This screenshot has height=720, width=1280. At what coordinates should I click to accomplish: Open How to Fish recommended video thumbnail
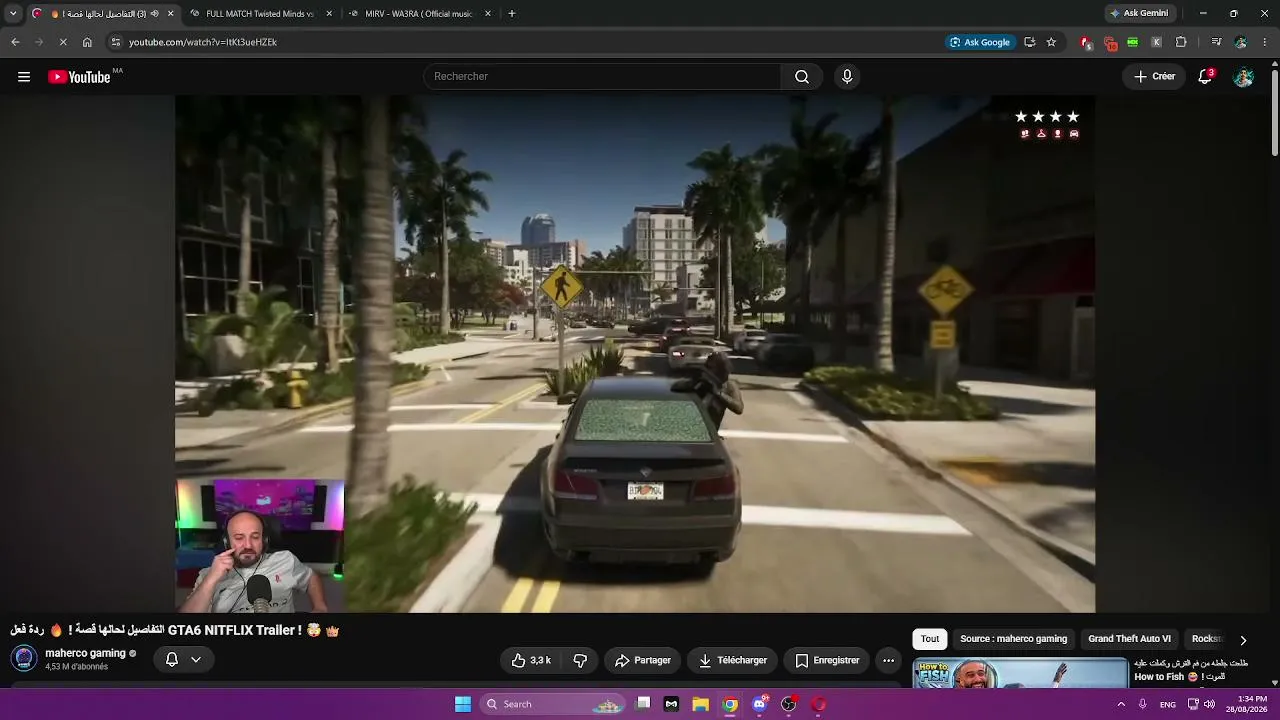pyautogui.click(x=1020, y=674)
